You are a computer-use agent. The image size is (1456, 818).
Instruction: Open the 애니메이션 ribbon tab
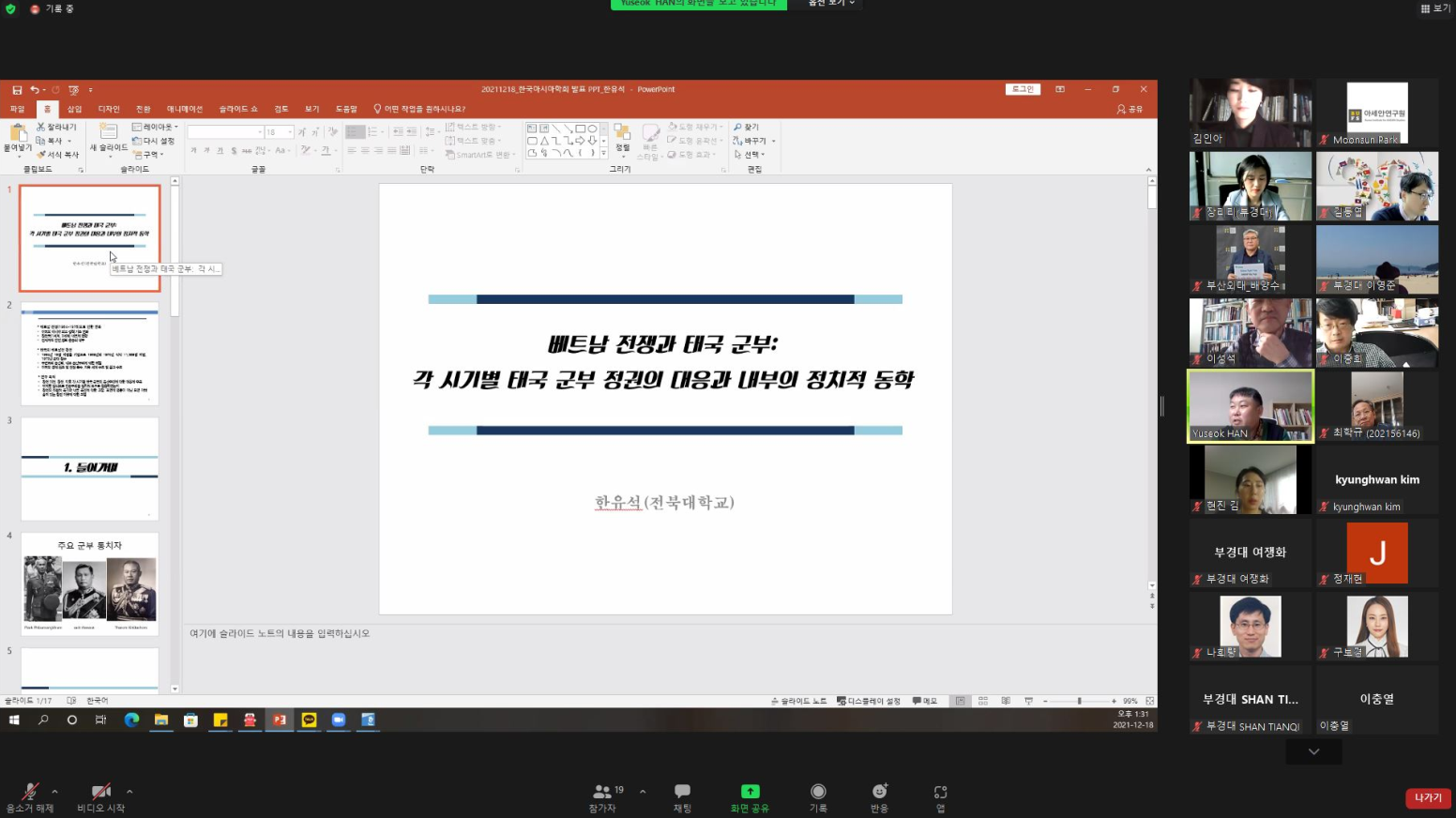point(185,109)
